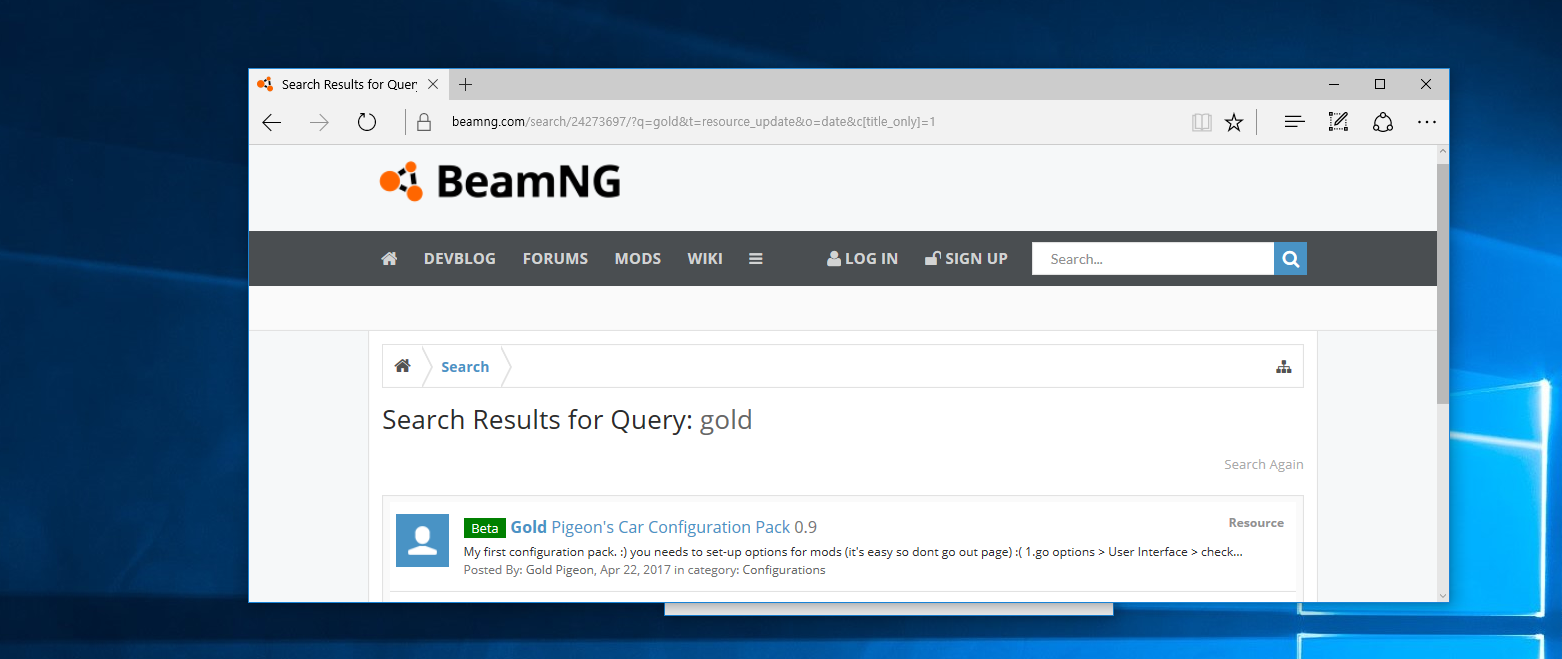The image size is (1562, 659).
Task: Click the Gold Pigeon author link
Action: [x=559, y=570]
